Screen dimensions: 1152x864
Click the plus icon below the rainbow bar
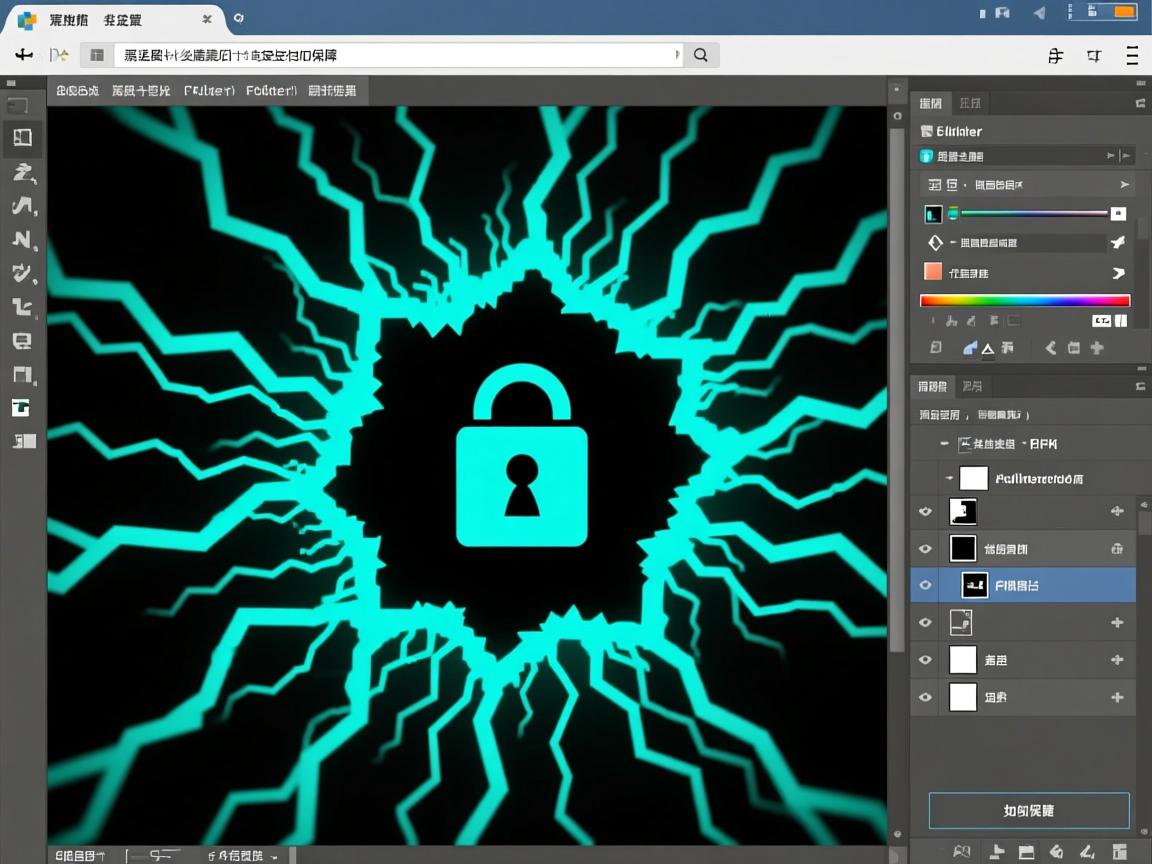(1097, 348)
